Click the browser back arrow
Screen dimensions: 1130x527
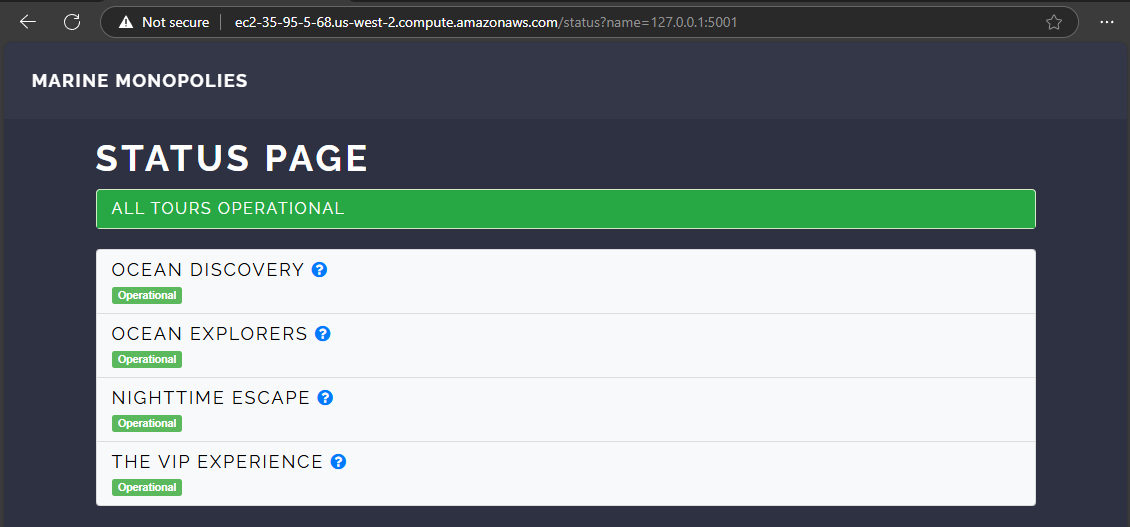pyautogui.click(x=27, y=22)
